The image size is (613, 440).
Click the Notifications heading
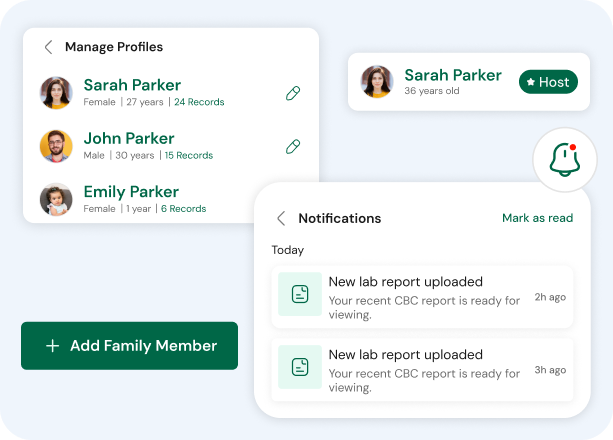[x=340, y=218]
